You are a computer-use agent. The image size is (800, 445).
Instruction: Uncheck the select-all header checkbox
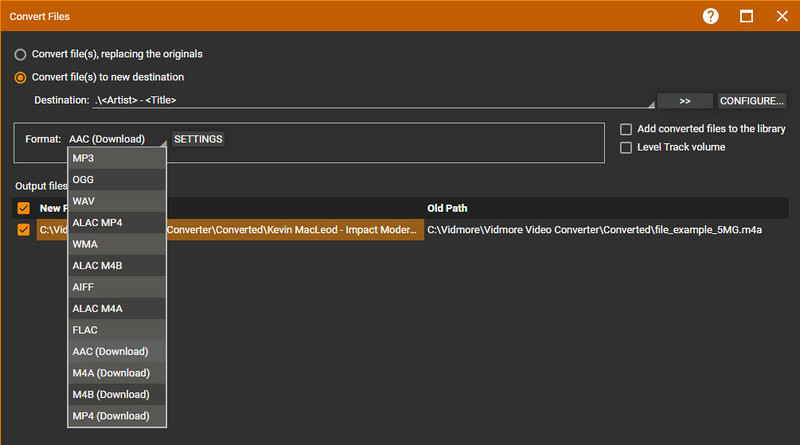pyautogui.click(x=23, y=208)
